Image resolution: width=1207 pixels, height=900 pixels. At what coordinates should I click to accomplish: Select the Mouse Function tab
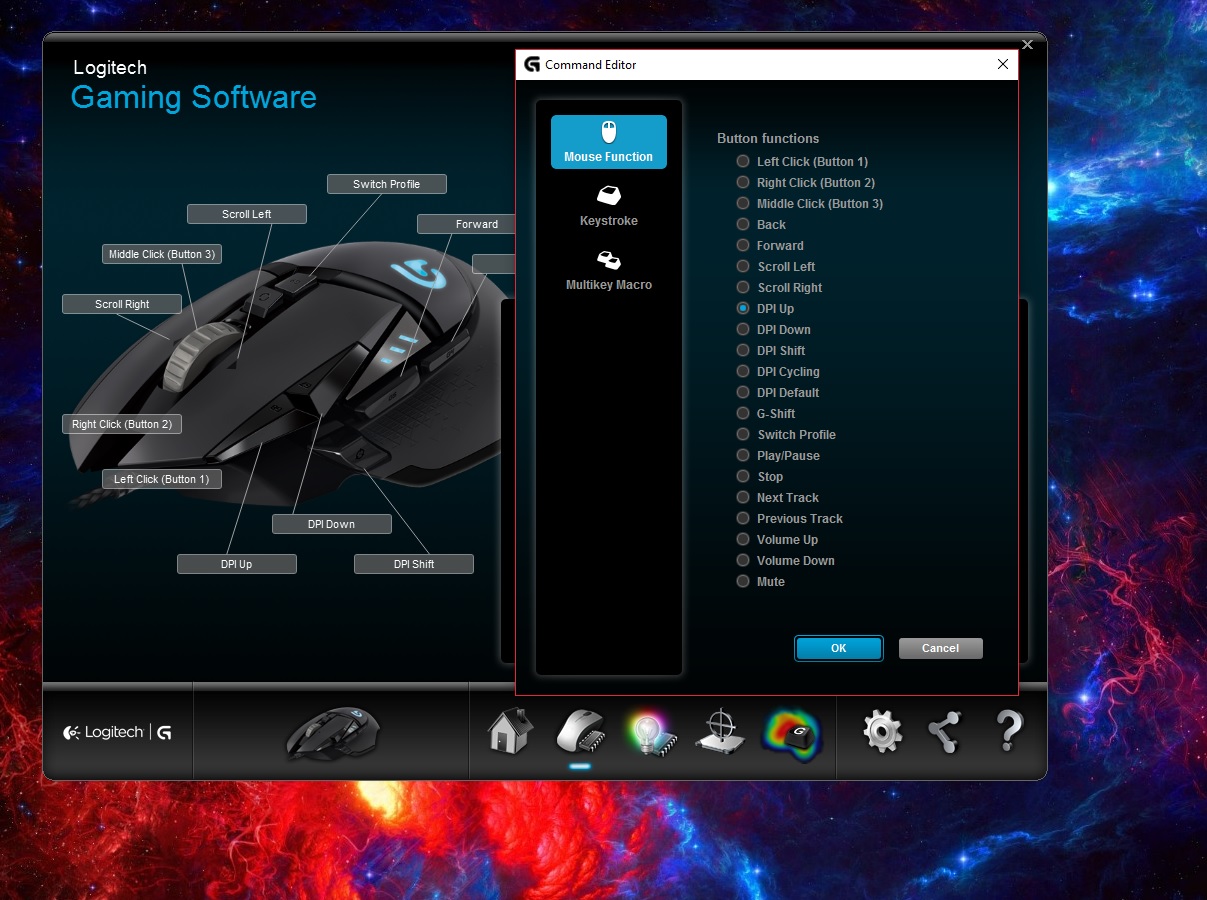click(x=609, y=142)
